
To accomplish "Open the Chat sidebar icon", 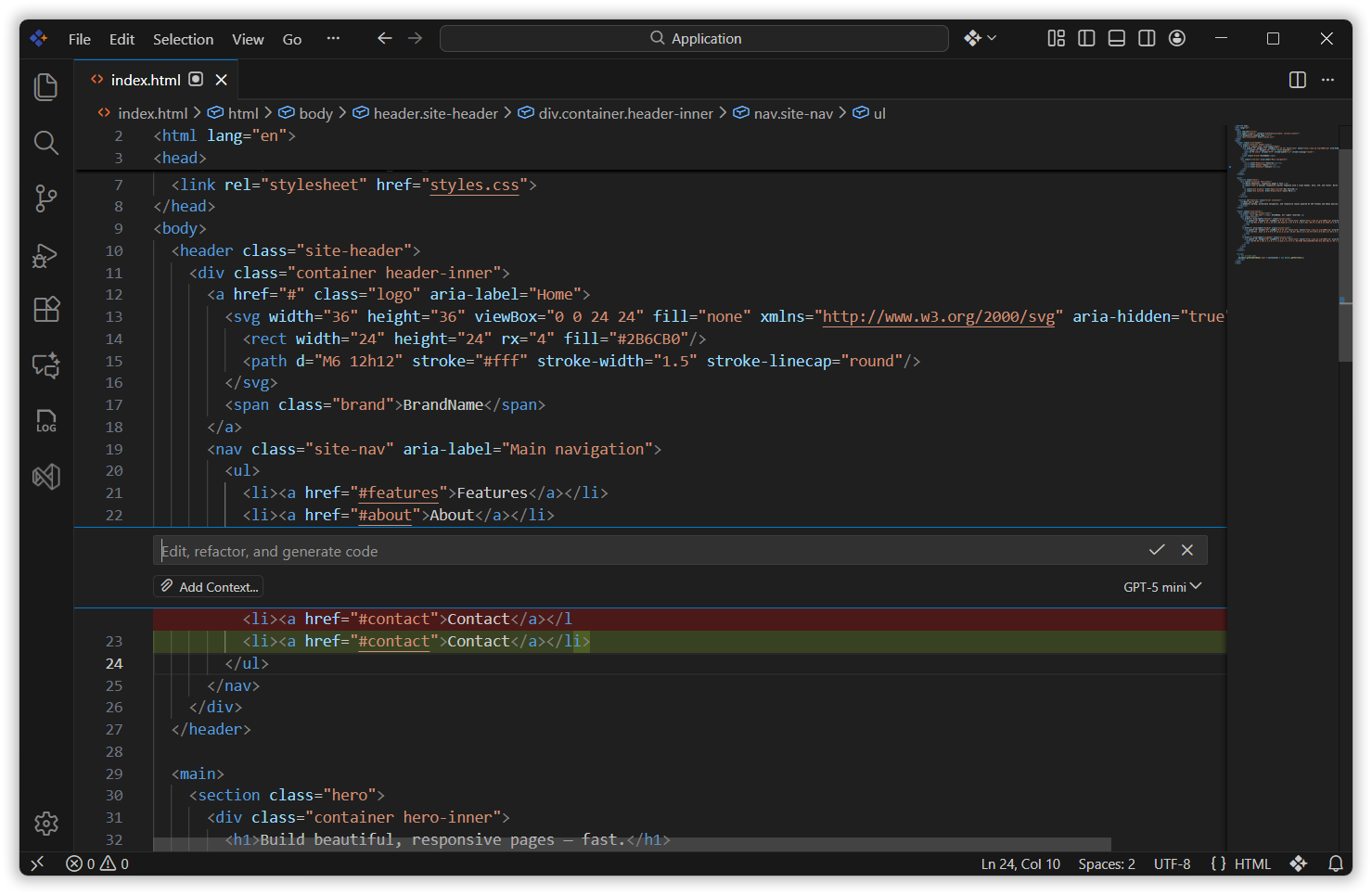I will click(45, 365).
